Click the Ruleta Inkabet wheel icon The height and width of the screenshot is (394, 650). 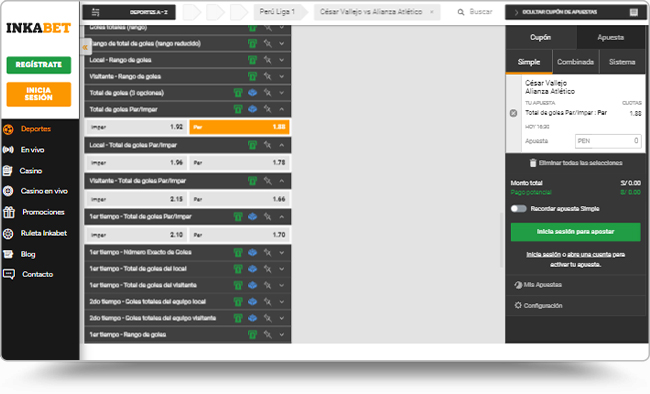pos(8,233)
